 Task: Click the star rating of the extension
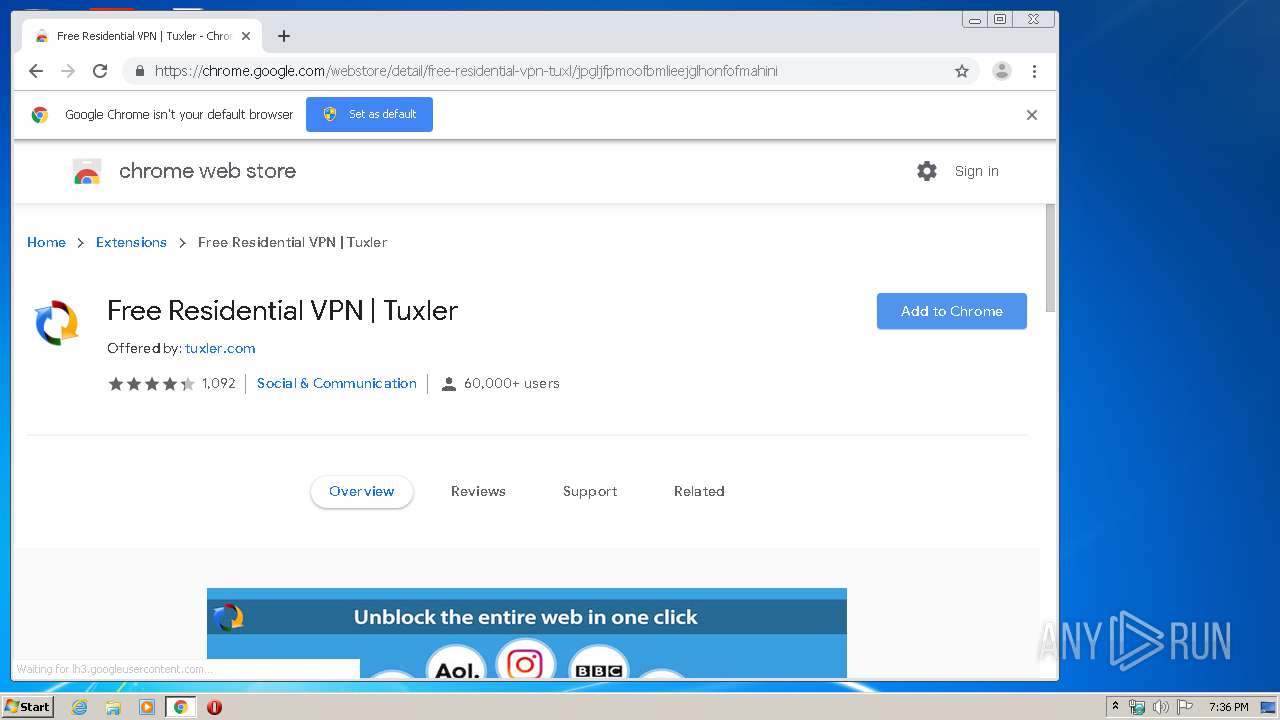[x=152, y=384]
